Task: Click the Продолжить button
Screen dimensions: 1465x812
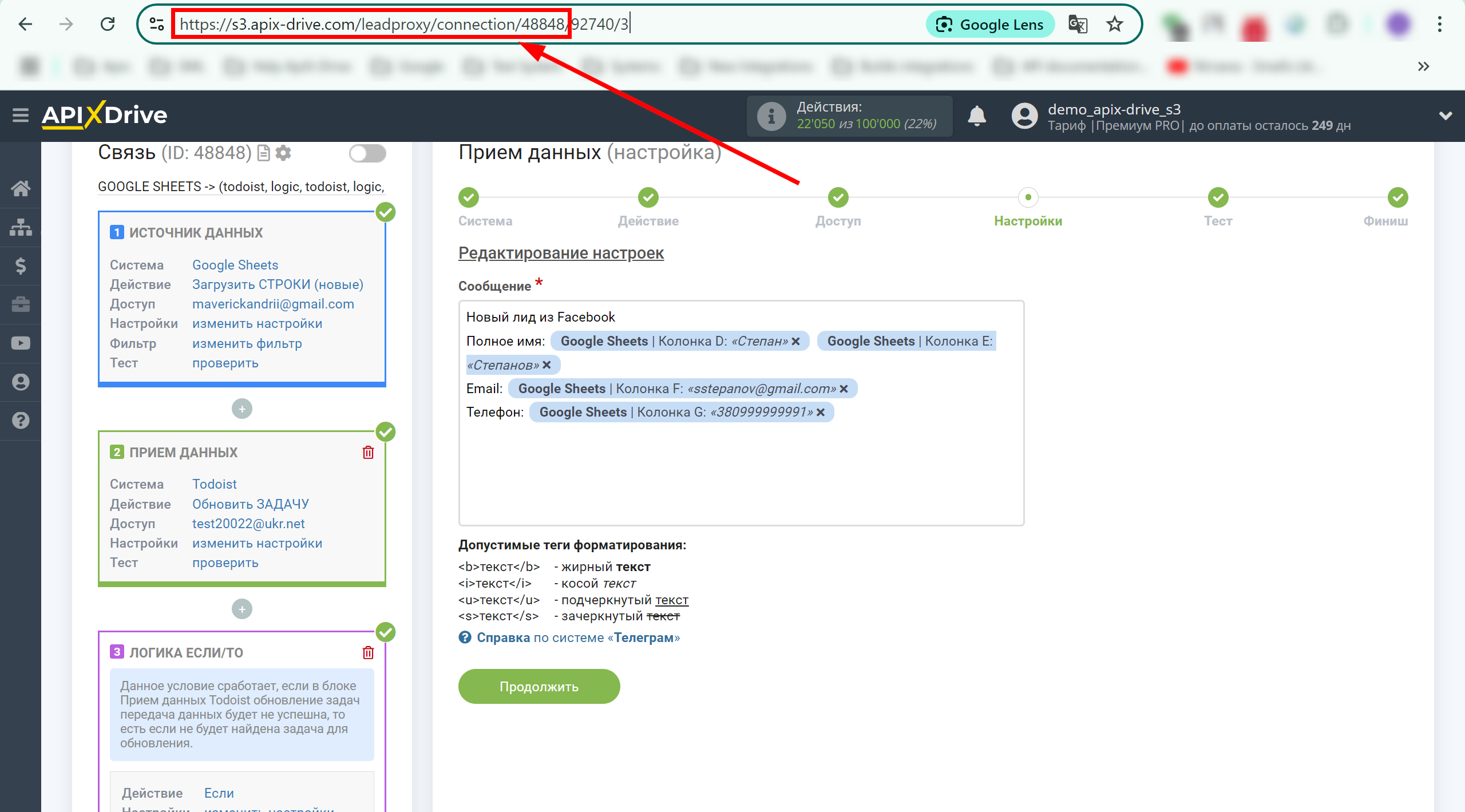Action: (x=539, y=686)
